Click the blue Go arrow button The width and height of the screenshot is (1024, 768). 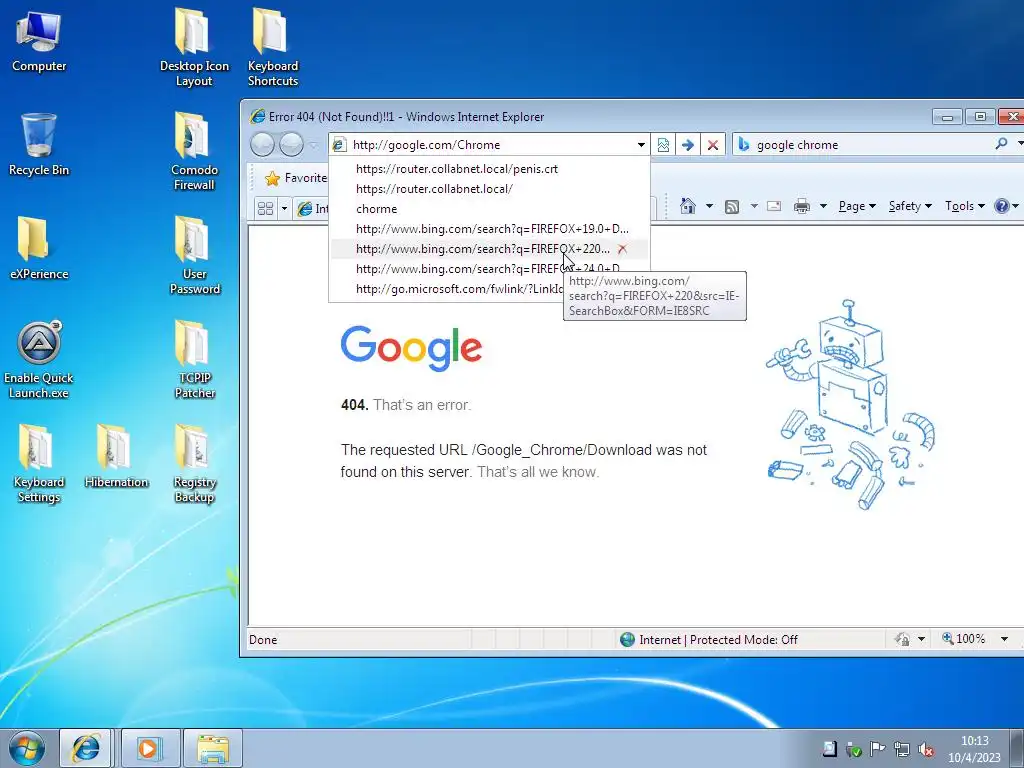[x=688, y=144]
